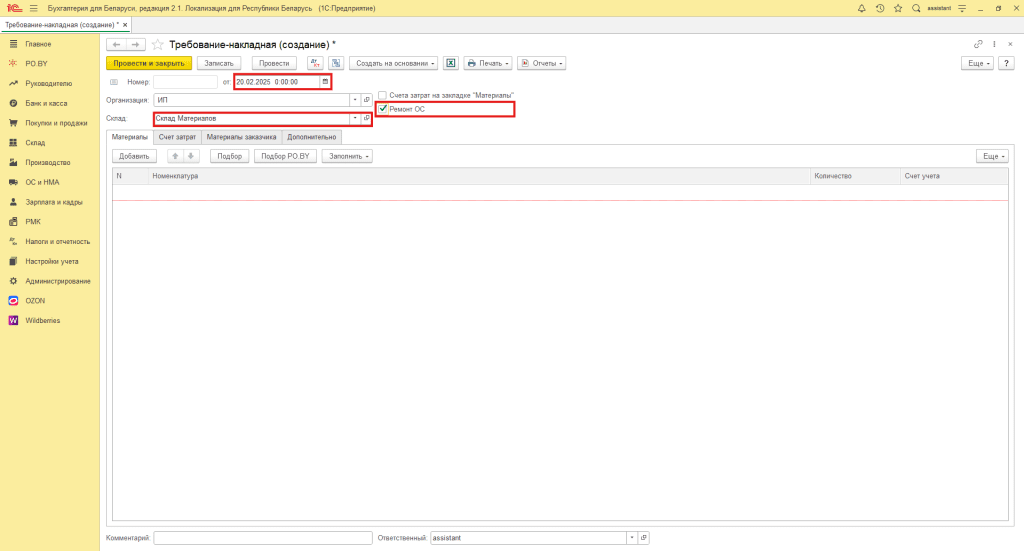Open the Wildberries section
1024x551 pixels.
pyautogui.click(x=42, y=321)
